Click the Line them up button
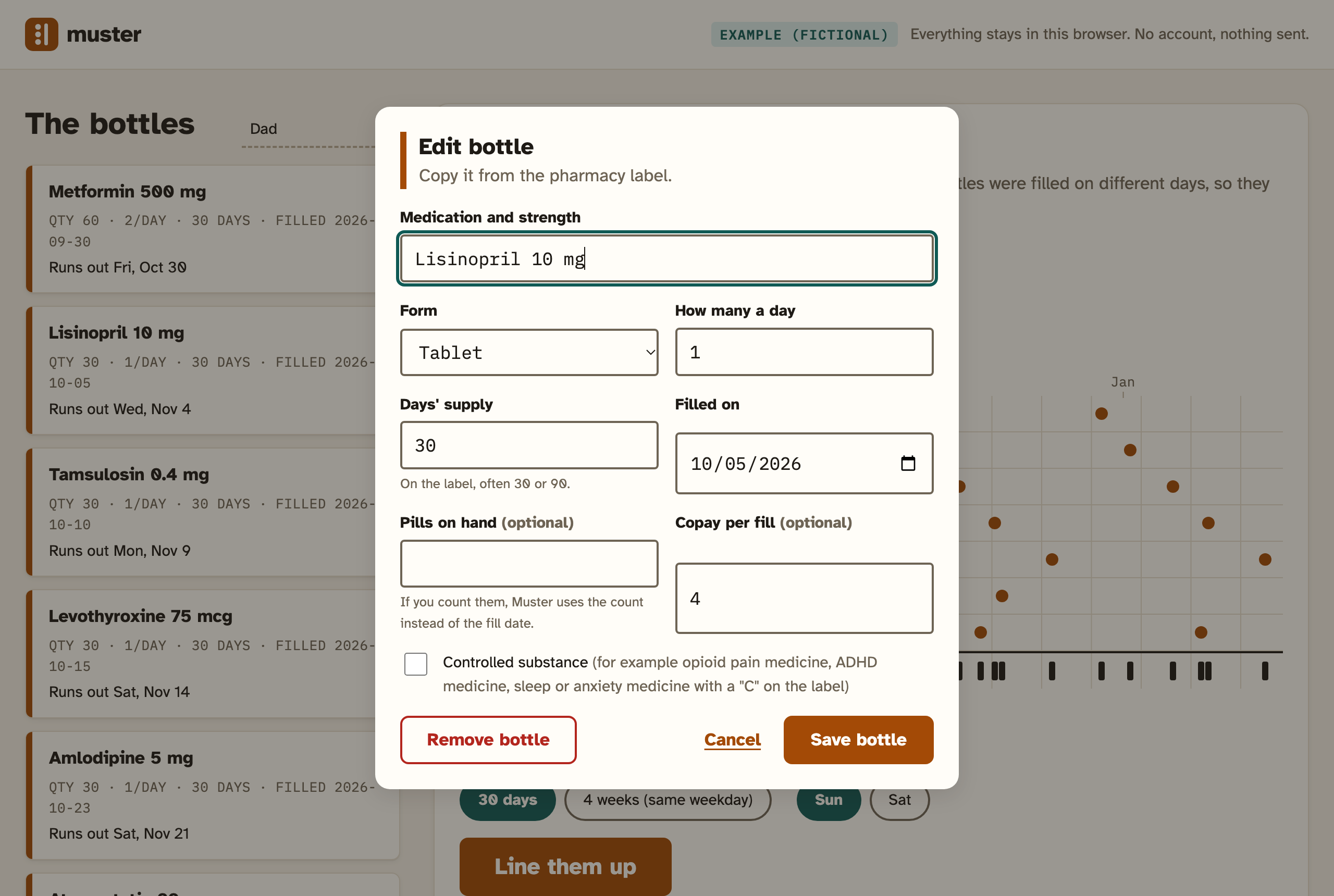Viewport: 1334px width, 896px height. [x=565, y=866]
